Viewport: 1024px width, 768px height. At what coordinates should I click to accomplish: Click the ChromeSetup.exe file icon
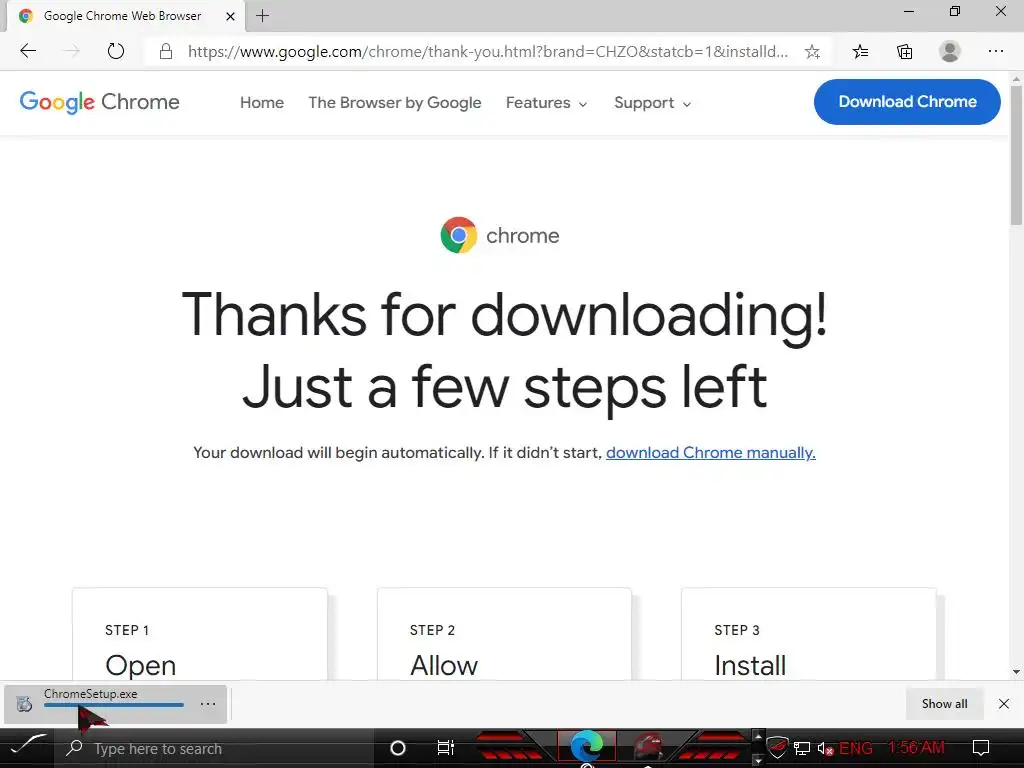[24, 704]
